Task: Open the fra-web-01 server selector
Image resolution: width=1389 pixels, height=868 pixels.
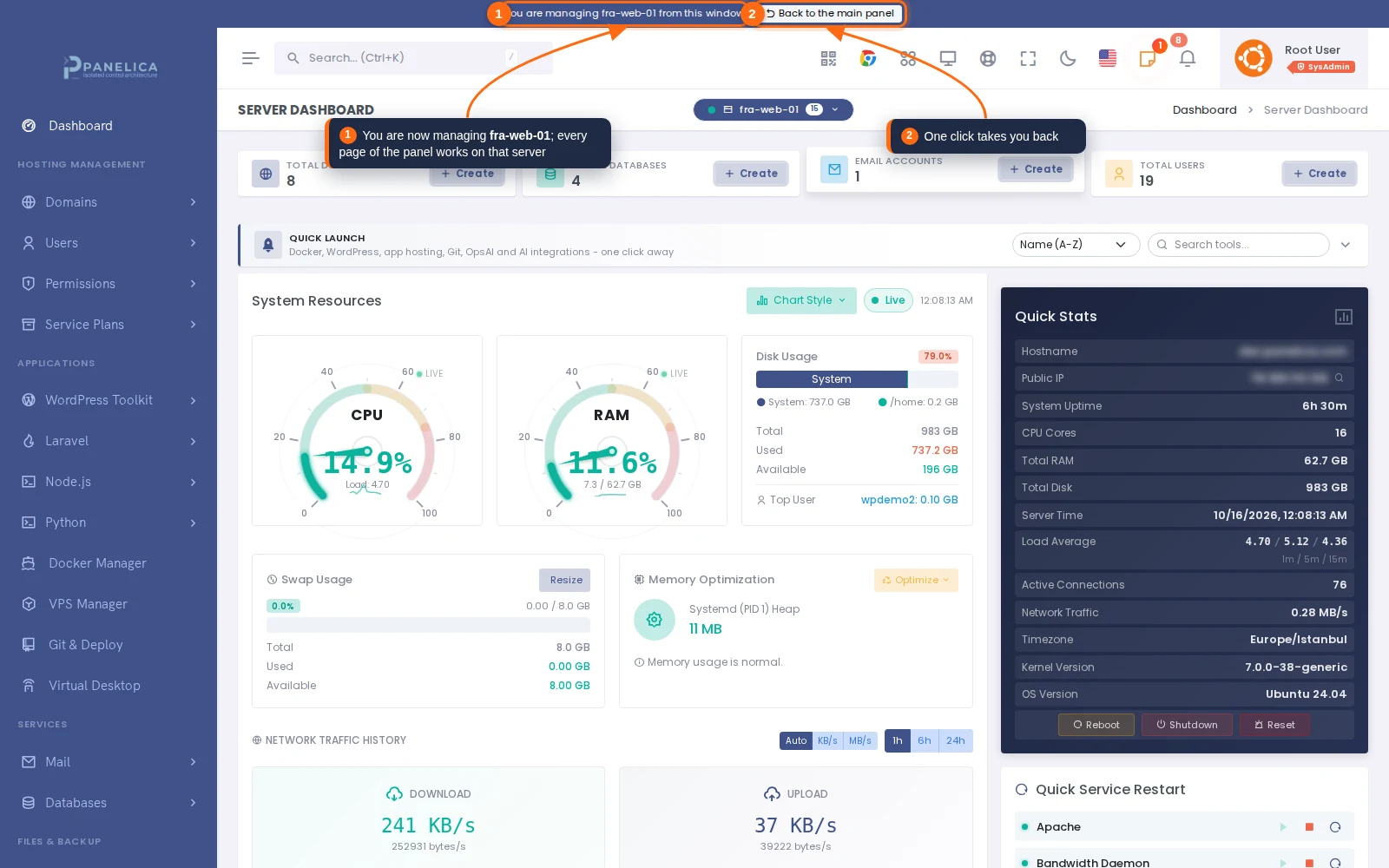Action: [x=773, y=109]
